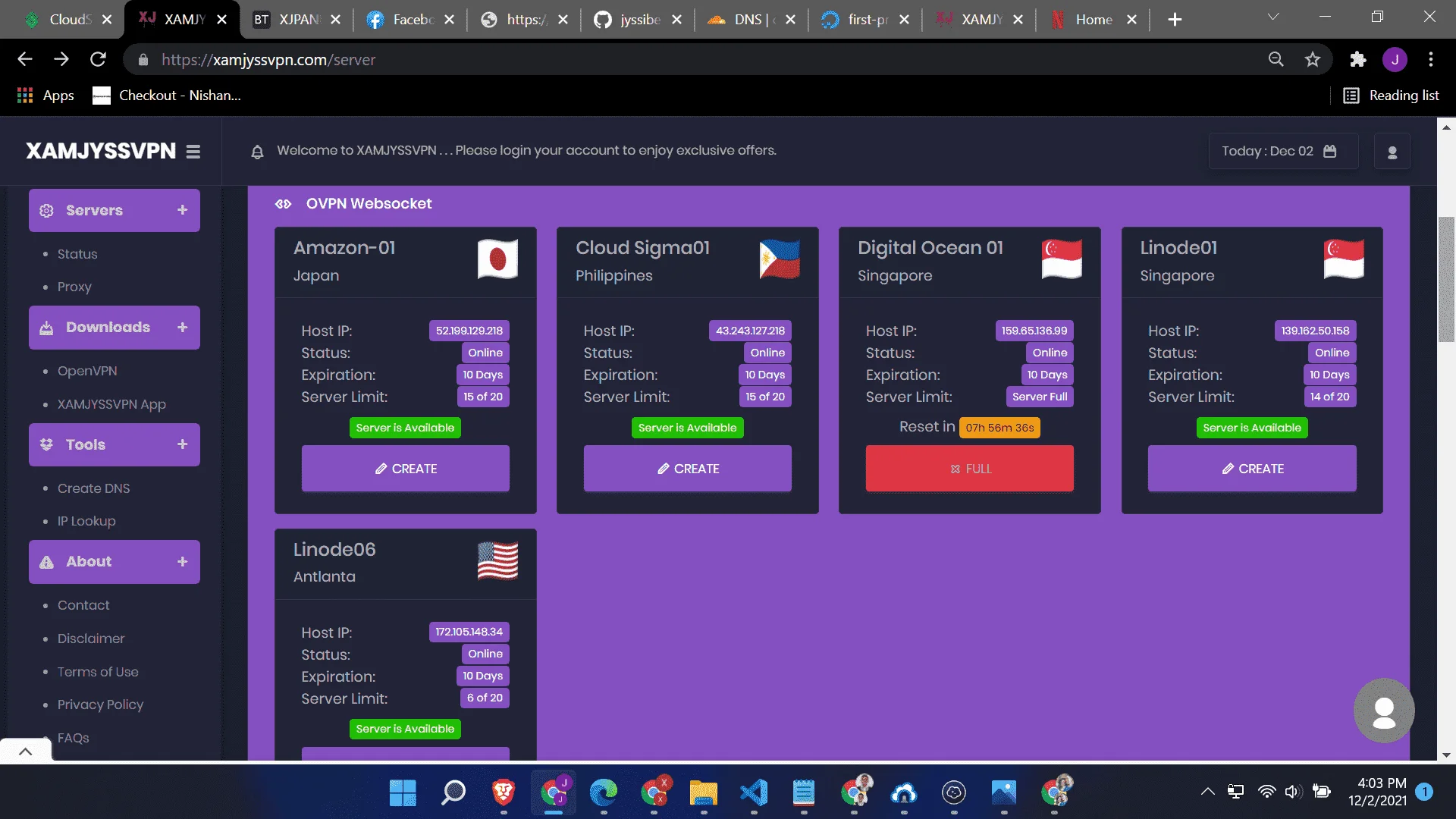
Task: Open Visual Studio Code from the taskbar
Action: point(754,793)
